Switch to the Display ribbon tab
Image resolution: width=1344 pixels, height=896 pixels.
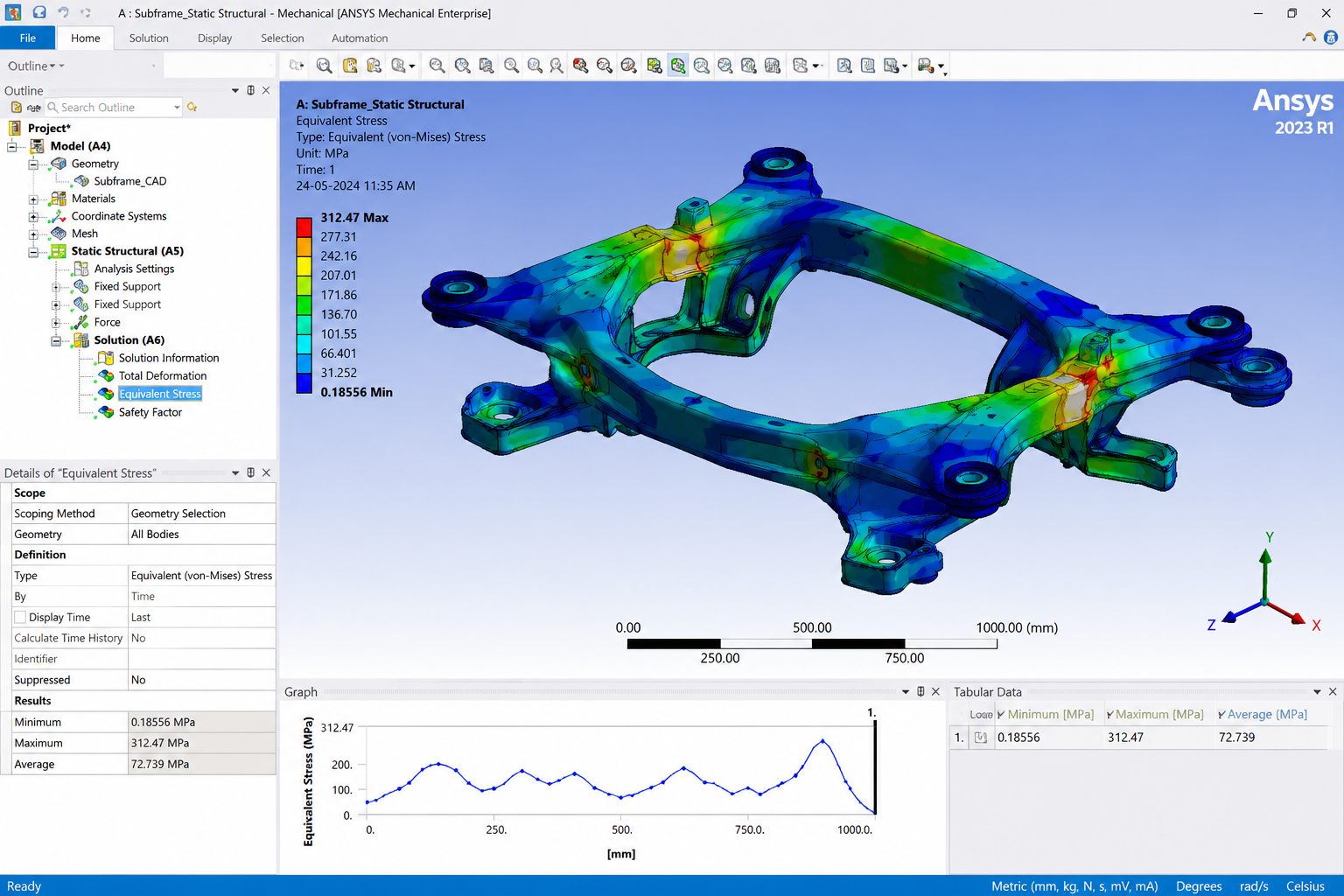click(x=214, y=38)
